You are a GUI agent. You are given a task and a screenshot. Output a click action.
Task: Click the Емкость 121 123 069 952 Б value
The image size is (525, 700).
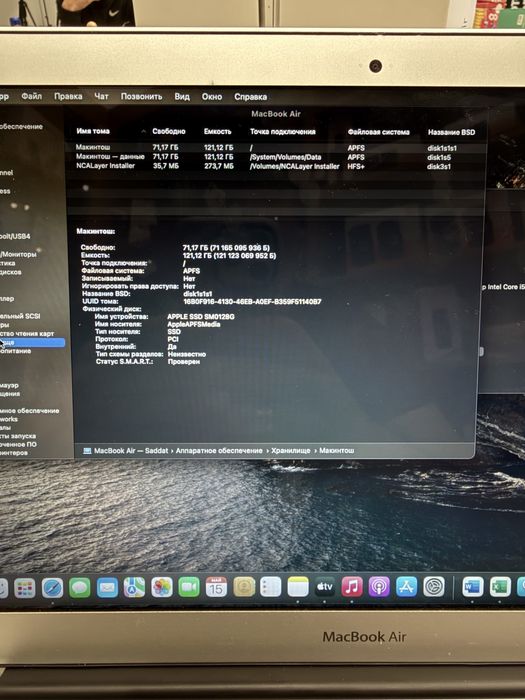[229, 256]
